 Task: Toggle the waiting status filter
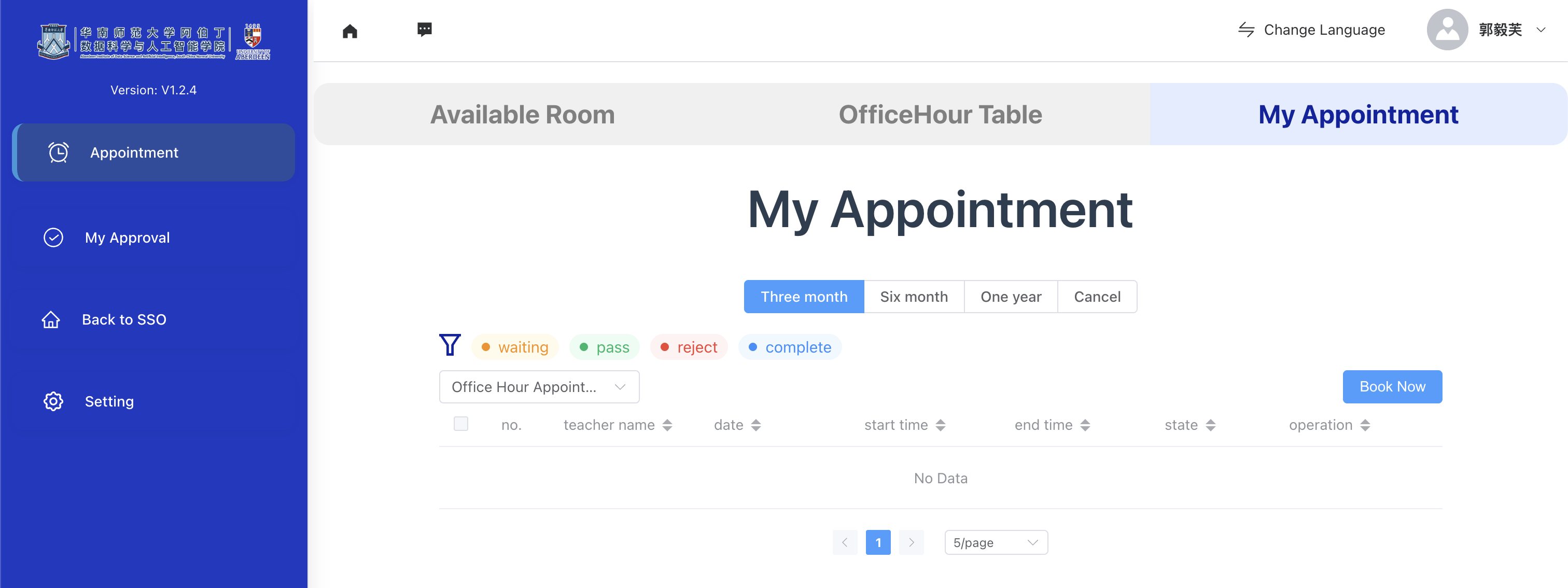(514, 347)
